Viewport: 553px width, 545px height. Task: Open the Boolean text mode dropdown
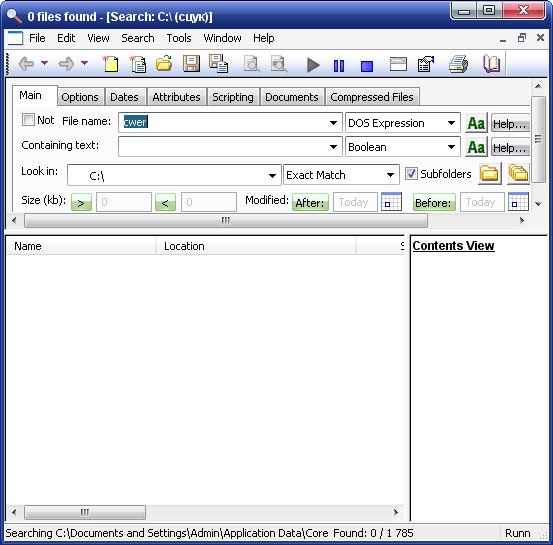coord(451,147)
